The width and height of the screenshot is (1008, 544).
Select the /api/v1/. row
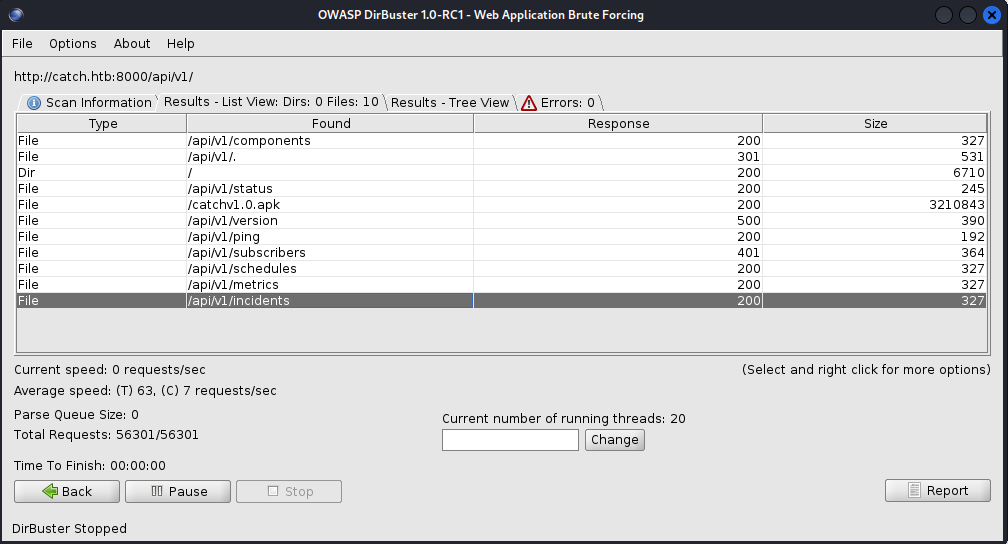pyautogui.click(x=501, y=157)
